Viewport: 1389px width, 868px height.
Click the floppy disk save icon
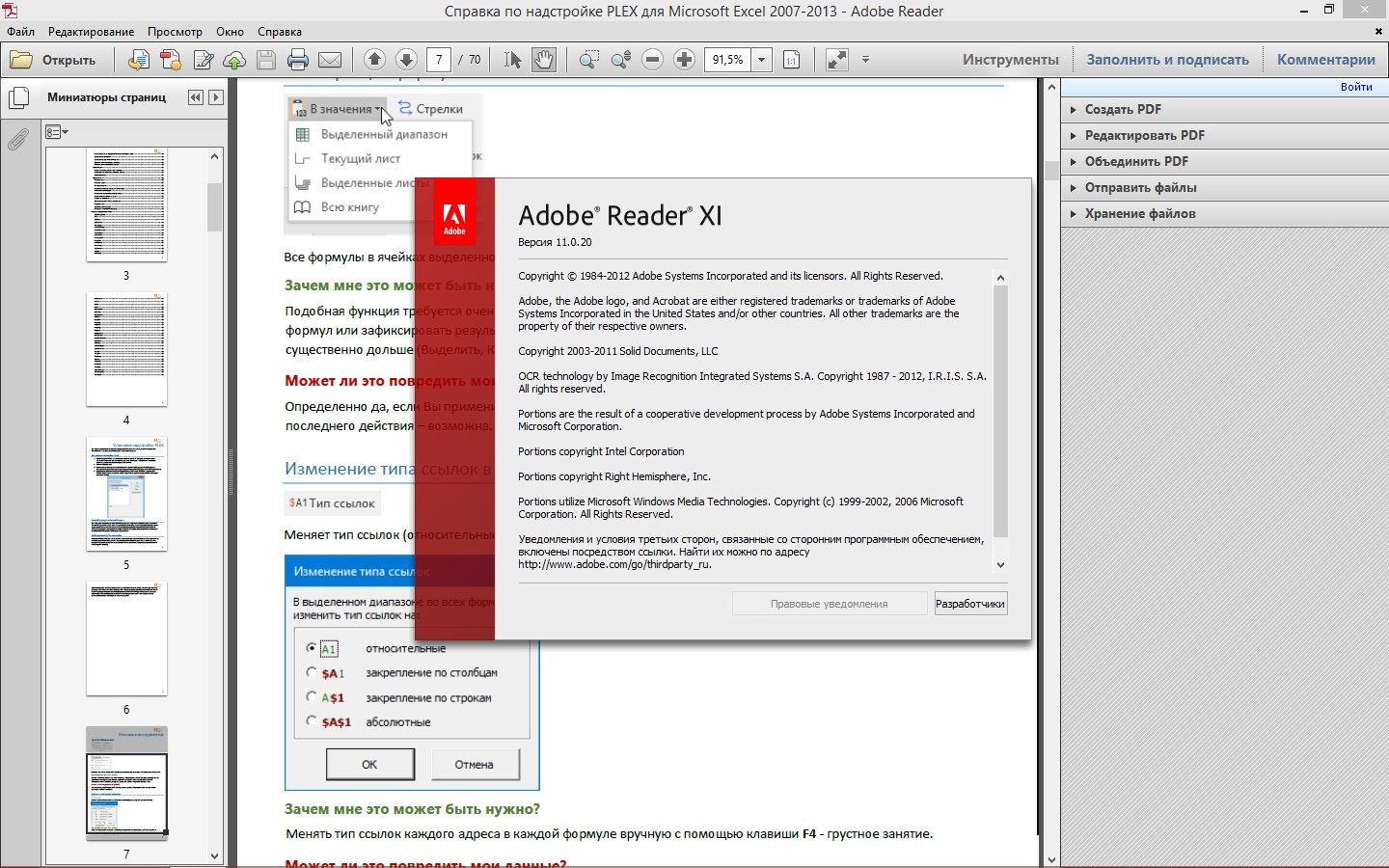coord(266,60)
